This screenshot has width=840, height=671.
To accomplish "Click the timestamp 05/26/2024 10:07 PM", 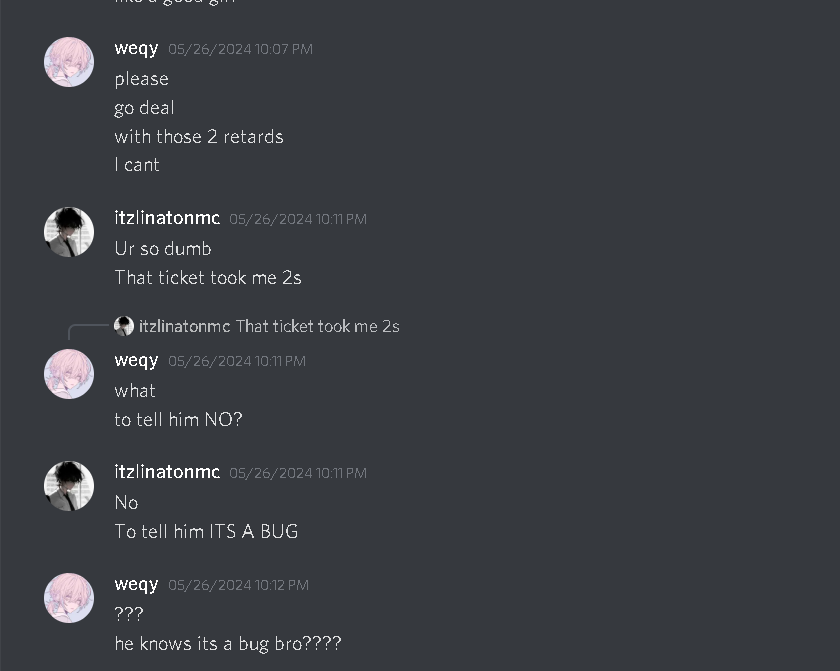I will point(241,49).
